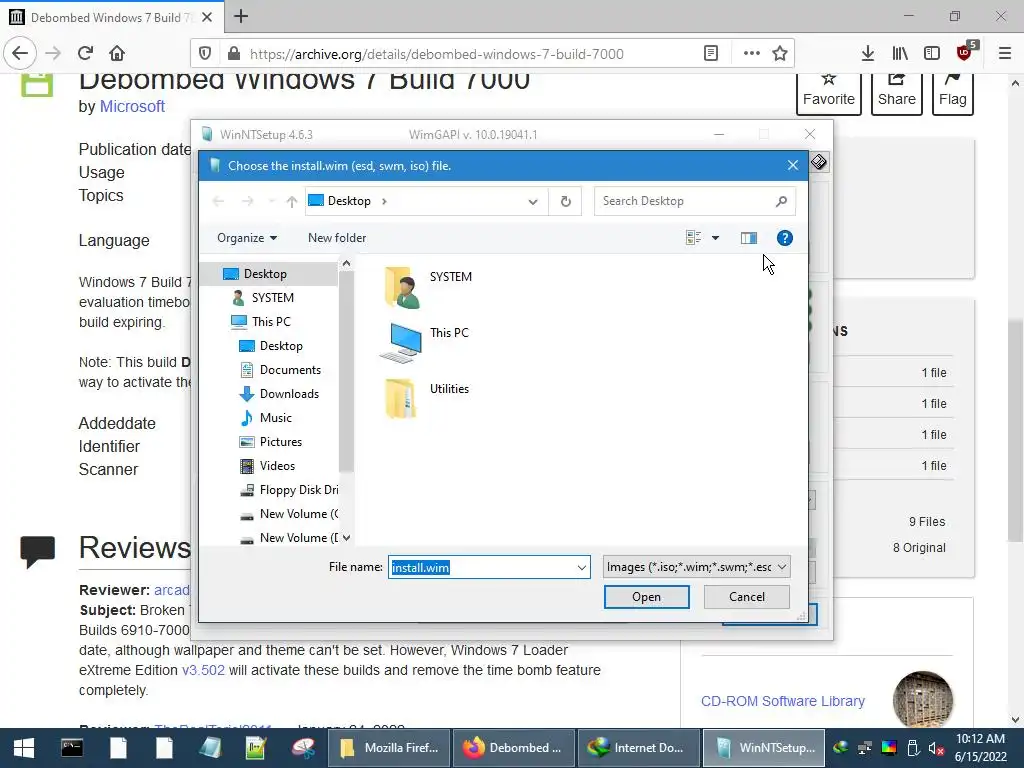Open file dialog help icon

[x=784, y=238]
